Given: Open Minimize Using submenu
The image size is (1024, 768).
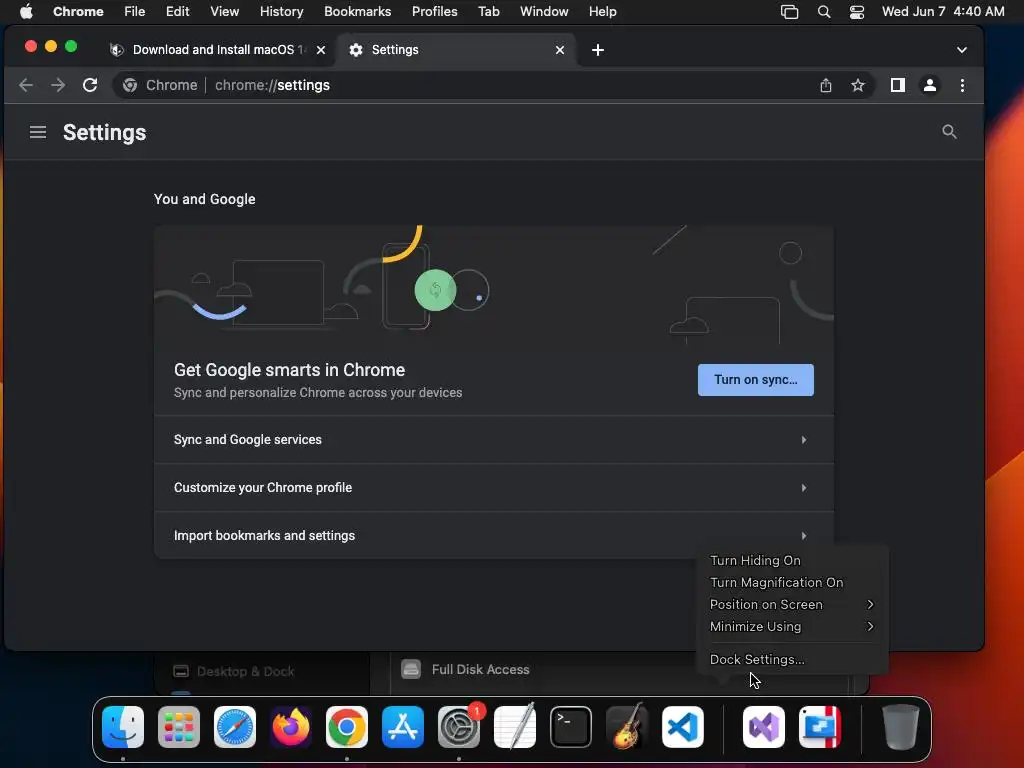Looking at the screenshot, I should (792, 626).
